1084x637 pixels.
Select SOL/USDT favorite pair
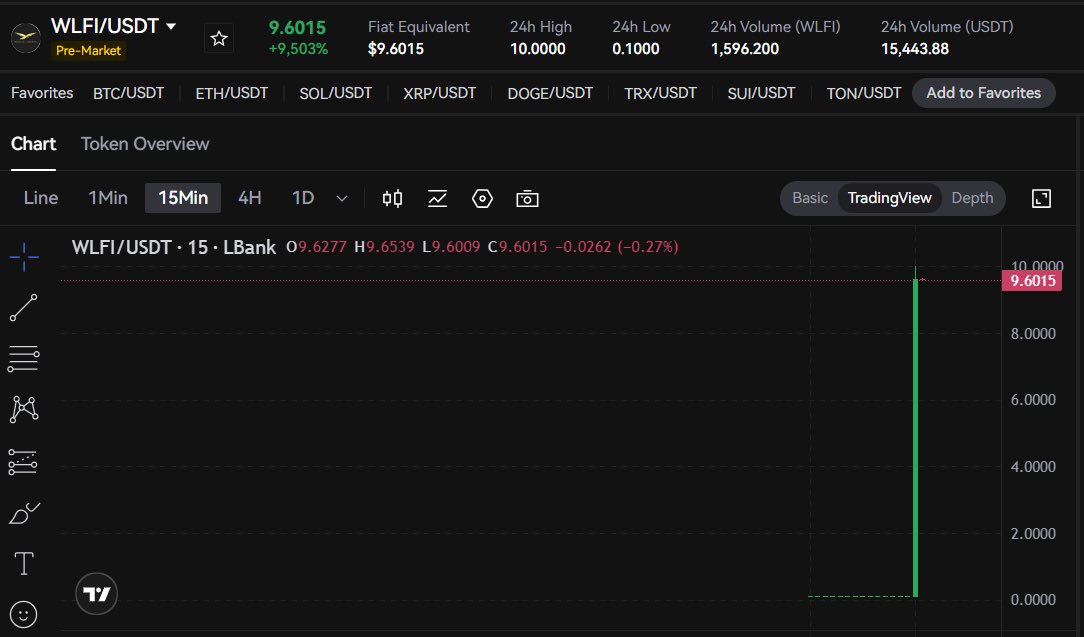(335, 93)
